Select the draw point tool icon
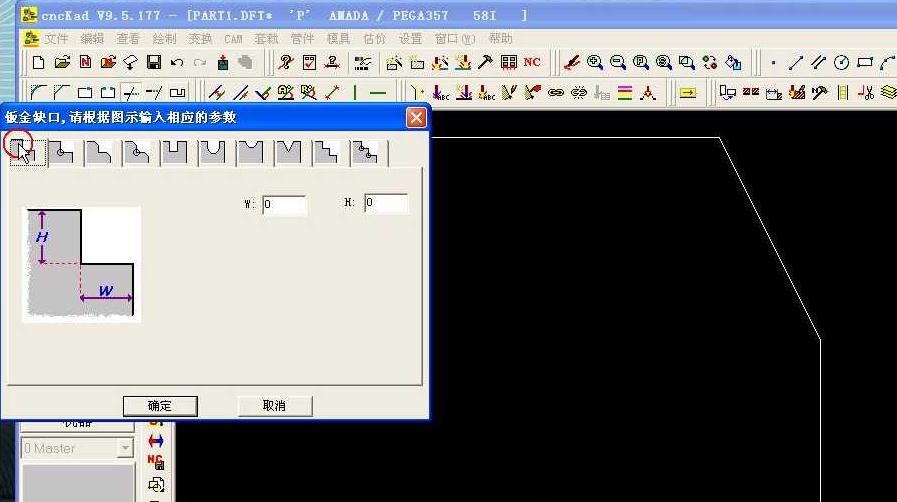The height and width of the screenshot is (502, 897). 773,62
